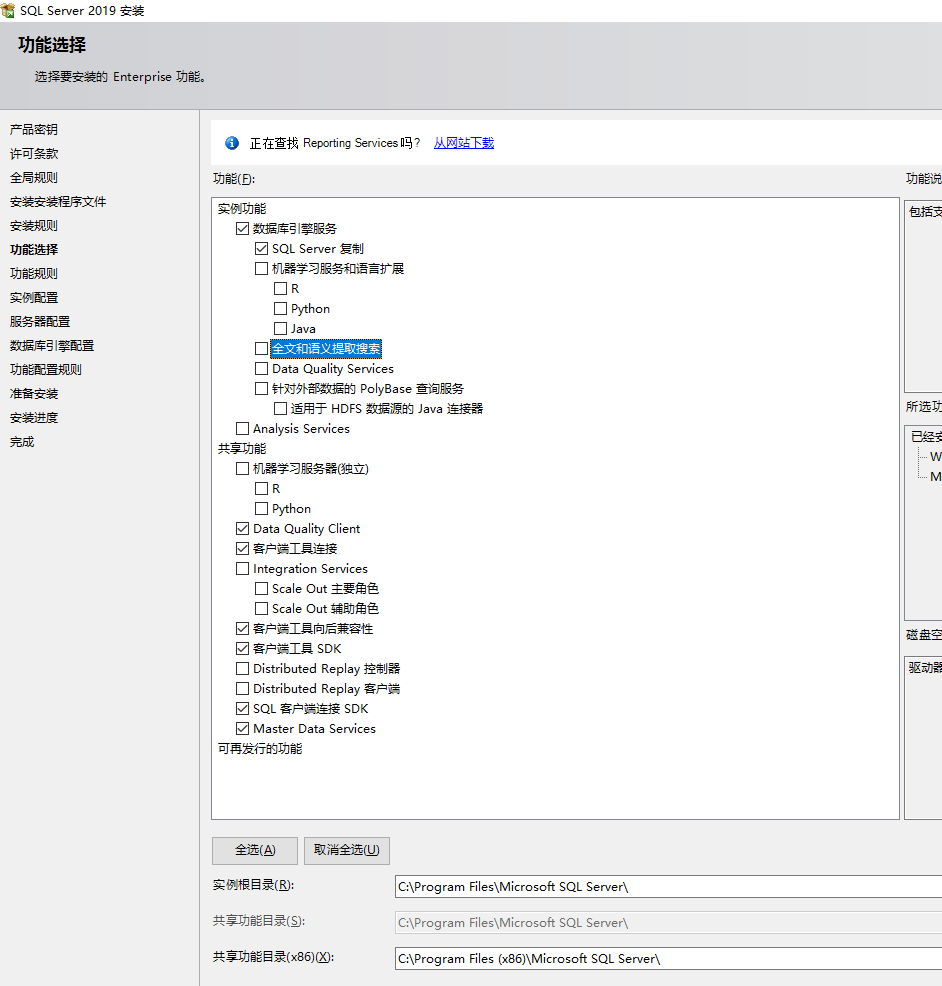Check 机器学习服务器(独立) checkbox

click(242, 468)
